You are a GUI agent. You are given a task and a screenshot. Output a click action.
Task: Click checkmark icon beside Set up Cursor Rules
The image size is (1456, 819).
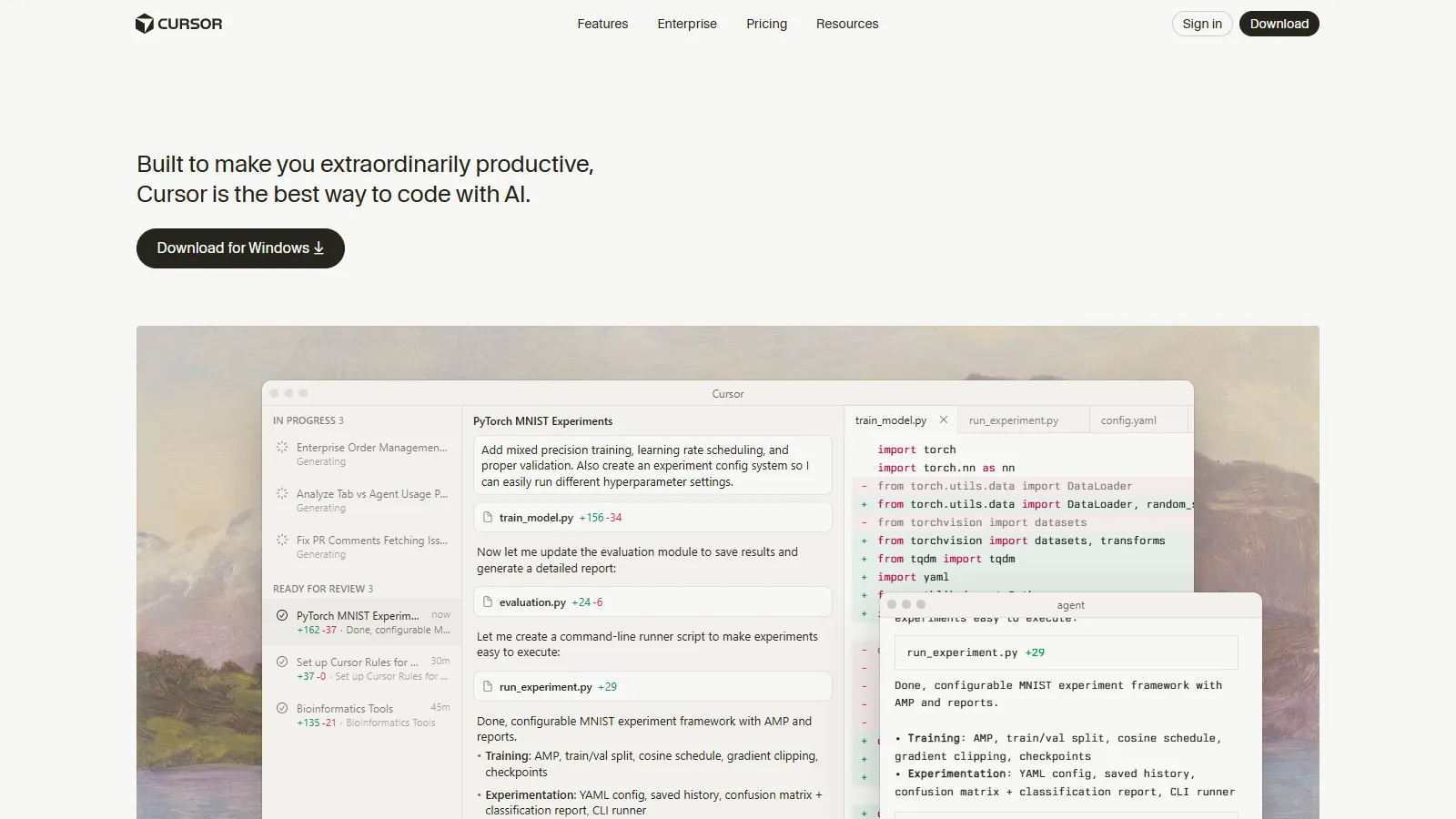(x=282, y=662)
